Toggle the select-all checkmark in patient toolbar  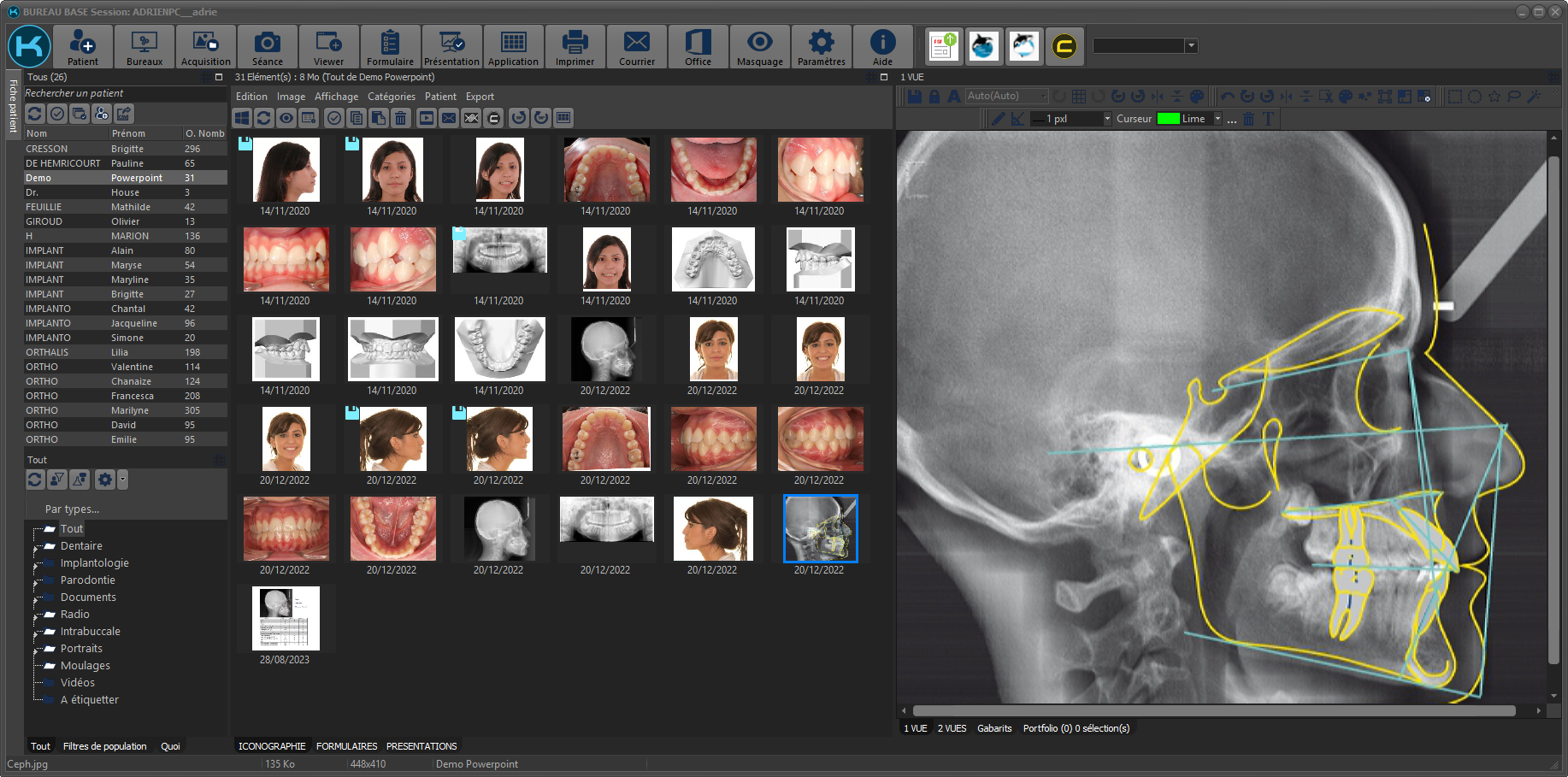point(57,114)
